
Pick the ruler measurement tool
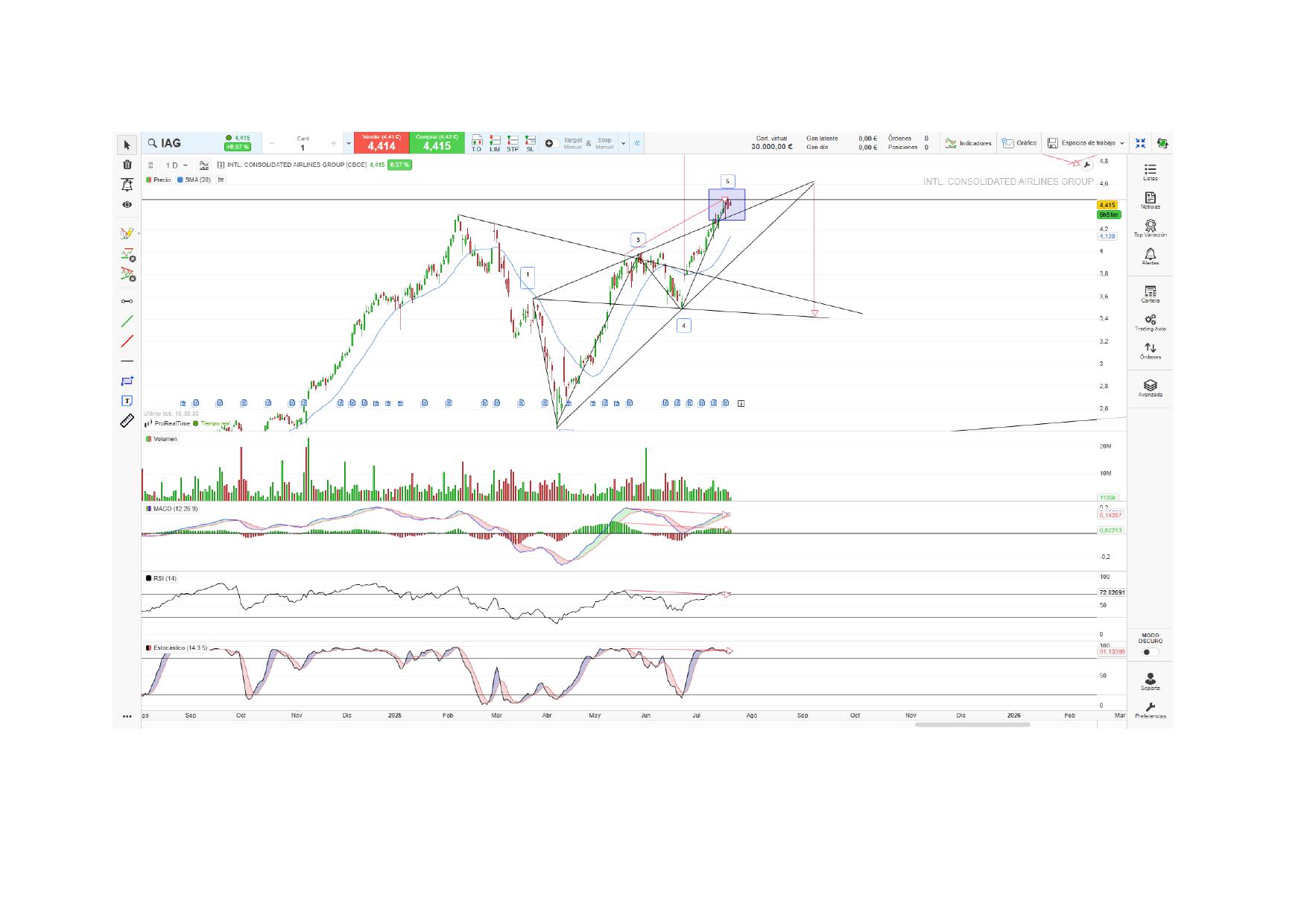pos(127,421)
